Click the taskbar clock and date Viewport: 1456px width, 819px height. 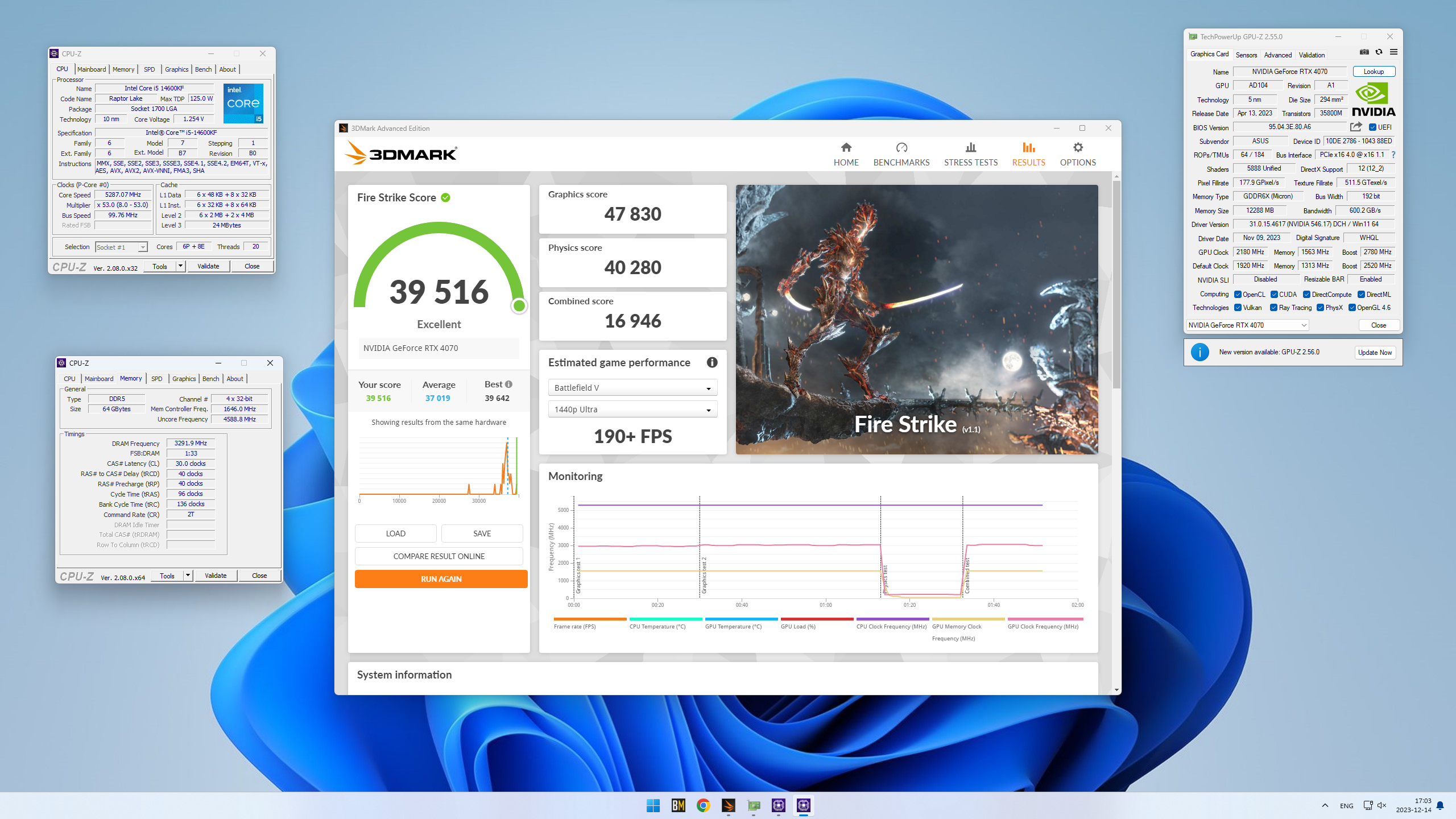pyautogui.click(x=1414, y=805)
